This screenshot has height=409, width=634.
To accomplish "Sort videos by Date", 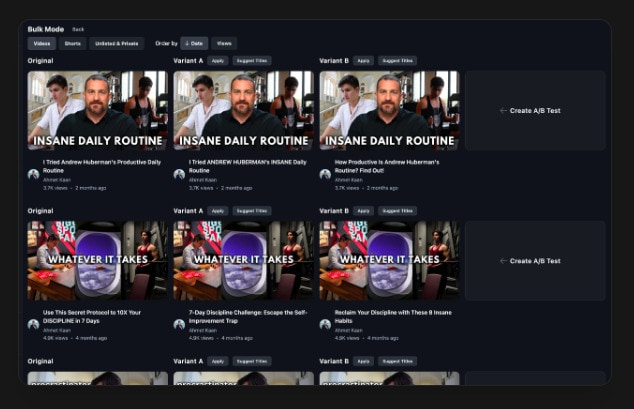I will click(194, 44).
